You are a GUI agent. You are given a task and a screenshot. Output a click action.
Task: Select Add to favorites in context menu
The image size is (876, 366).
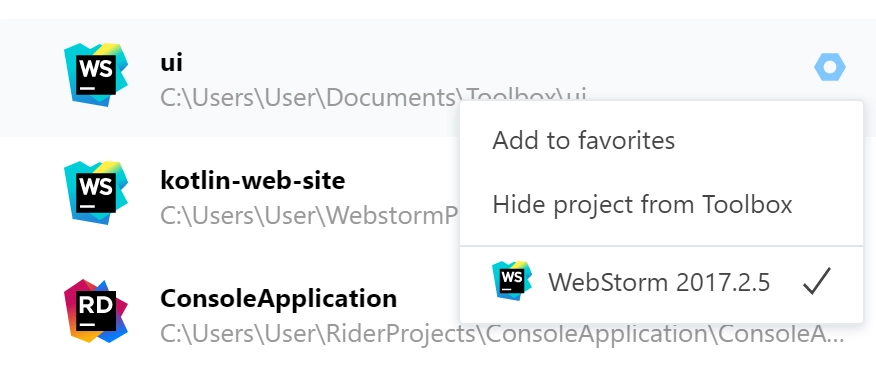point(583,140)
